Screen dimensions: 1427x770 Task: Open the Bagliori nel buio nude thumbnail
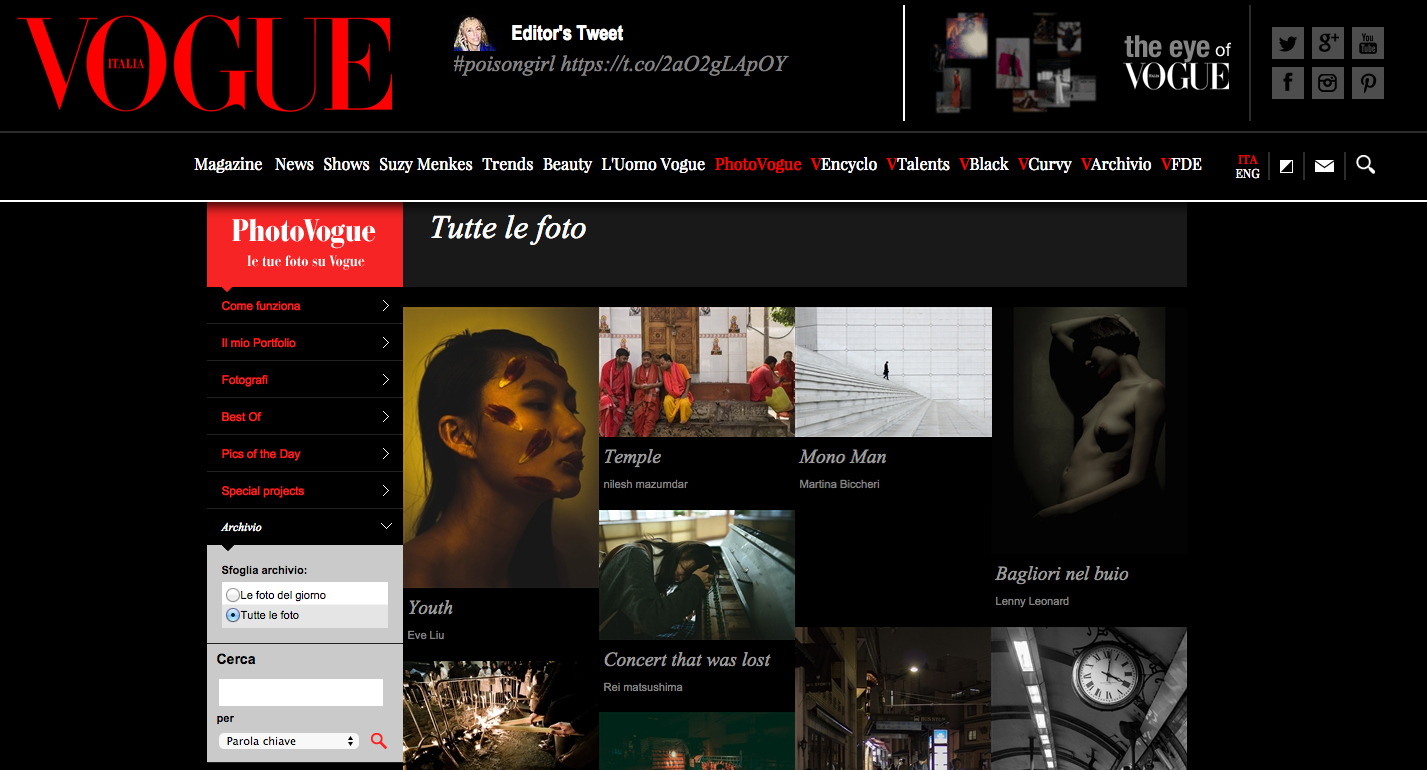coord(1089,431)
